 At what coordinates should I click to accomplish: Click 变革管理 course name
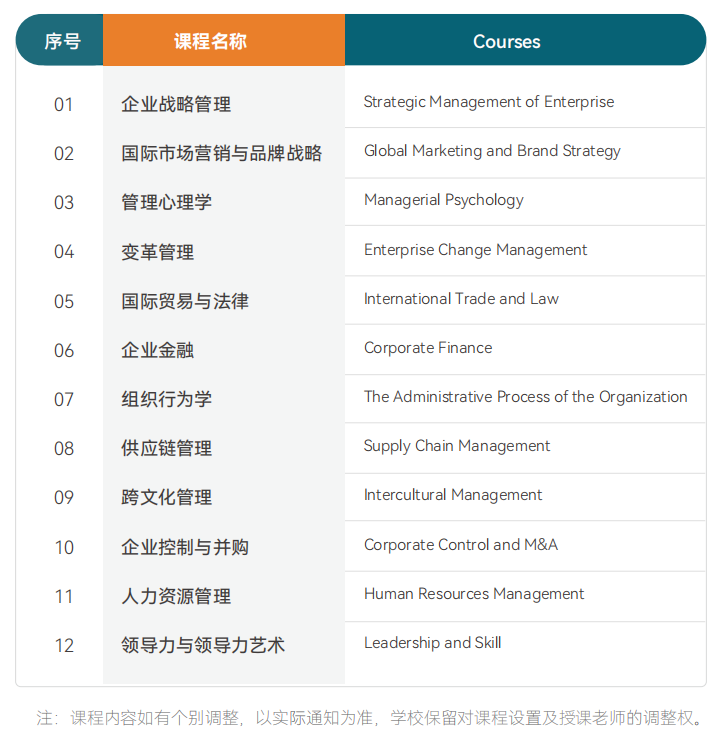coord(157,252)
